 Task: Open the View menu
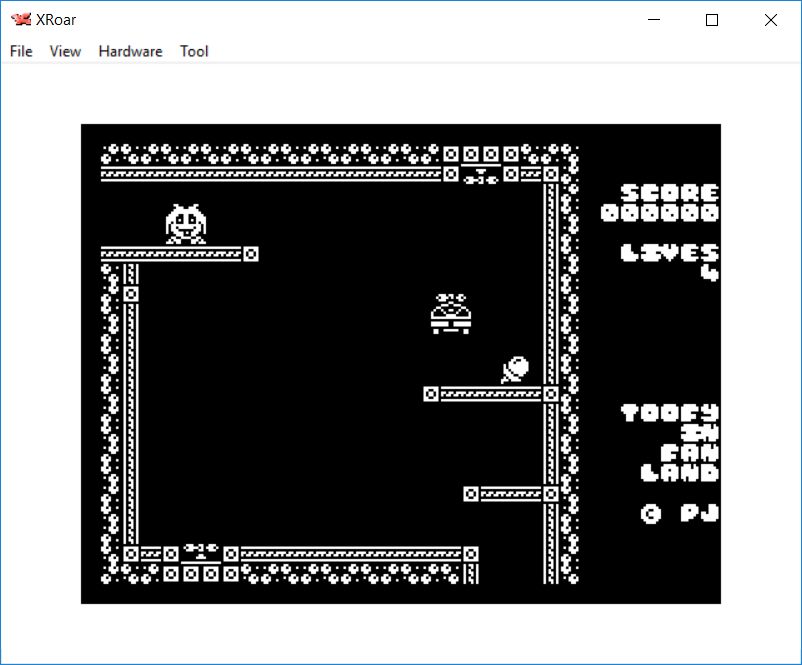tap(65, 51)
